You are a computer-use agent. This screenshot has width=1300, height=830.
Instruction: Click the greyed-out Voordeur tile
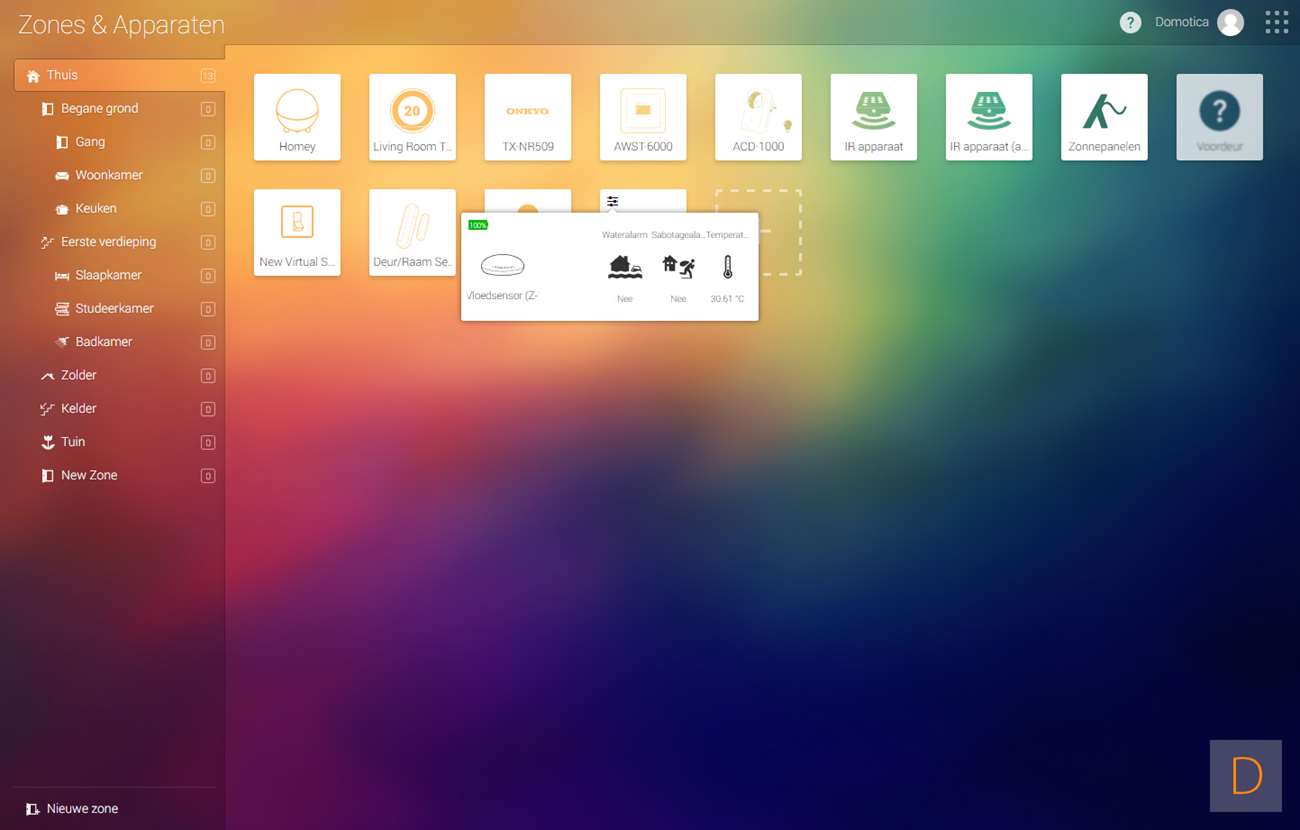[x=1219, y=117]
